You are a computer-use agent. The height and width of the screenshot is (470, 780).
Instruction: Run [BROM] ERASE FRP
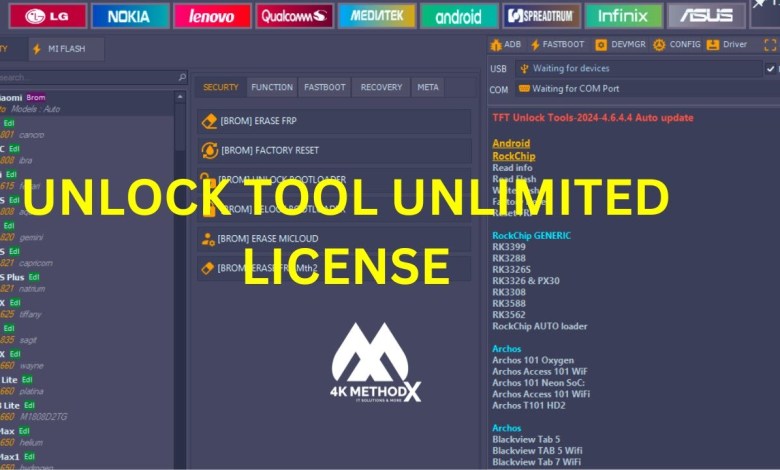tap(334, 121)
